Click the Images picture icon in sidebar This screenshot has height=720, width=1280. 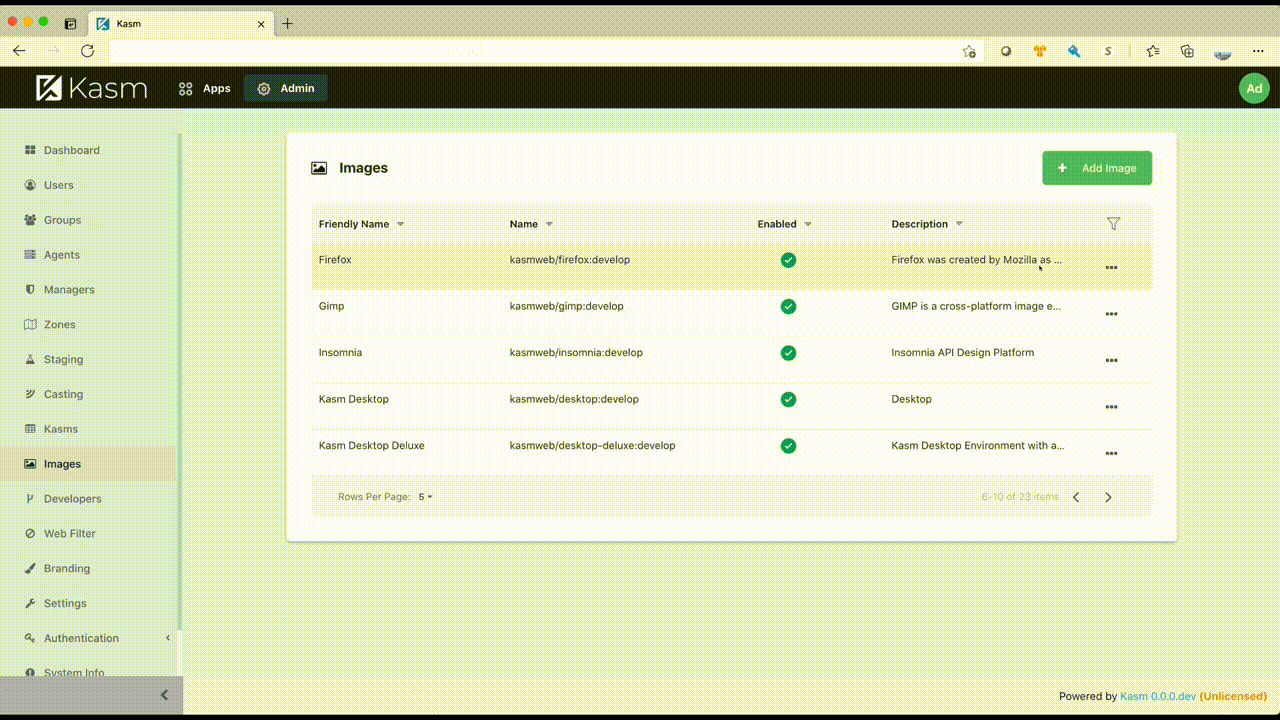coord(30,464)
